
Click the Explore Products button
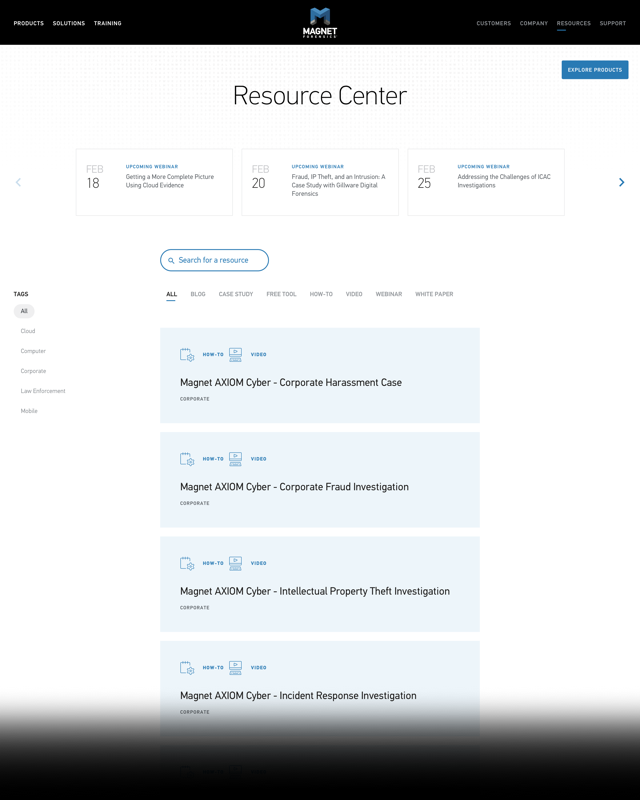[594, 70]
